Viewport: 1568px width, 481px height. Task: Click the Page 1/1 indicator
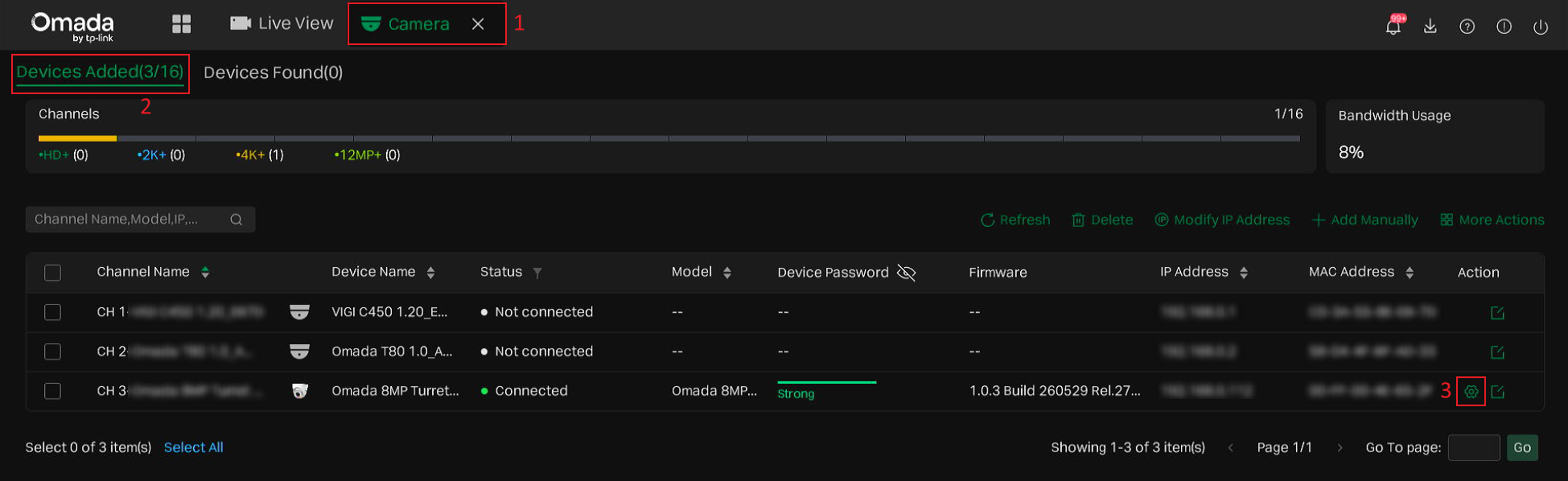click(x=1284, y=448)
